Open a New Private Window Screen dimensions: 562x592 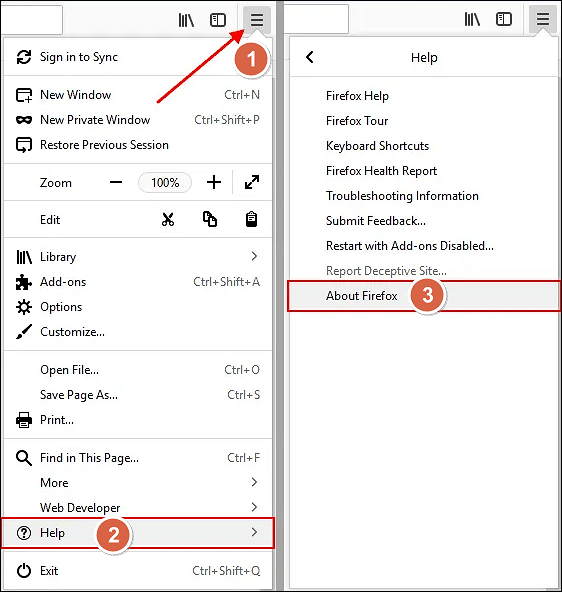click(x=138, y=120)
